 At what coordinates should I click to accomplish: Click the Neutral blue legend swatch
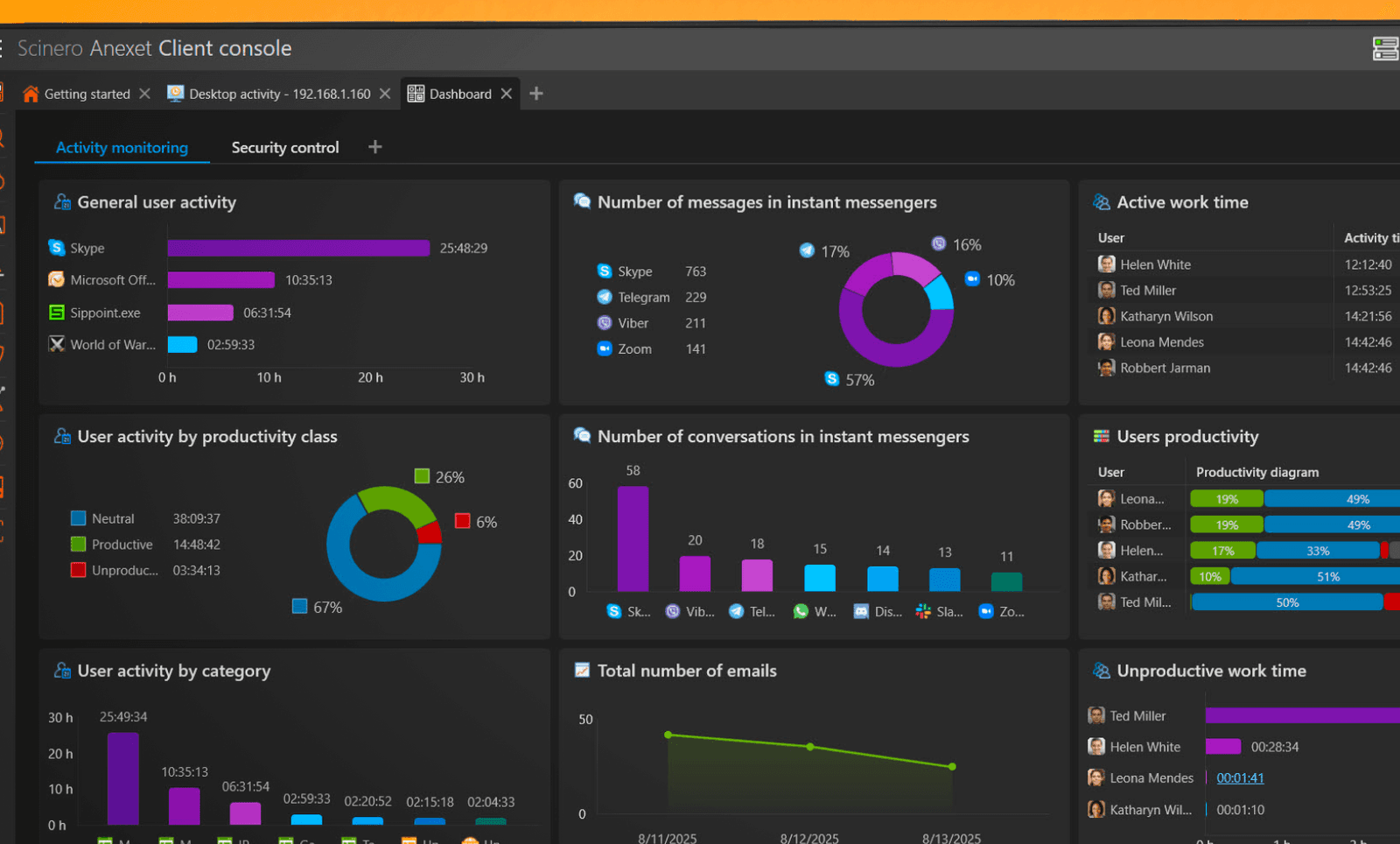(x=79, y=518)
